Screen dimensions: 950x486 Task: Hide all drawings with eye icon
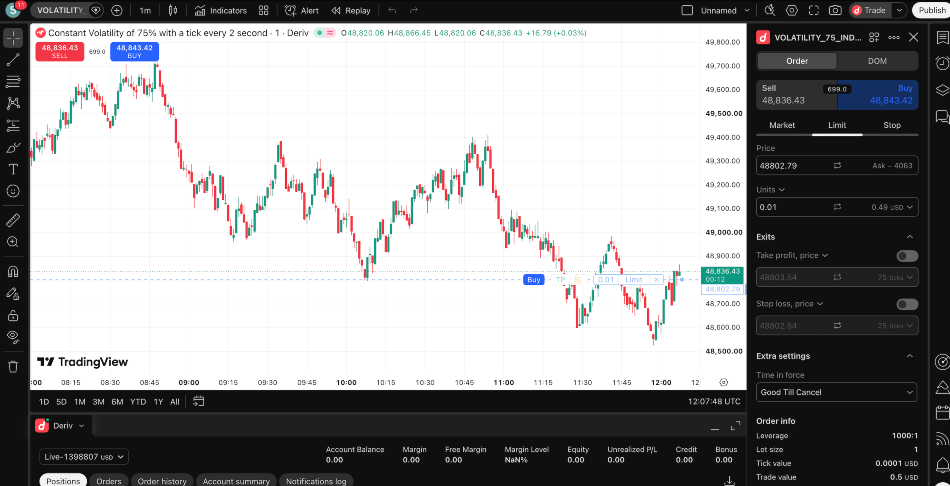[13, 337]
